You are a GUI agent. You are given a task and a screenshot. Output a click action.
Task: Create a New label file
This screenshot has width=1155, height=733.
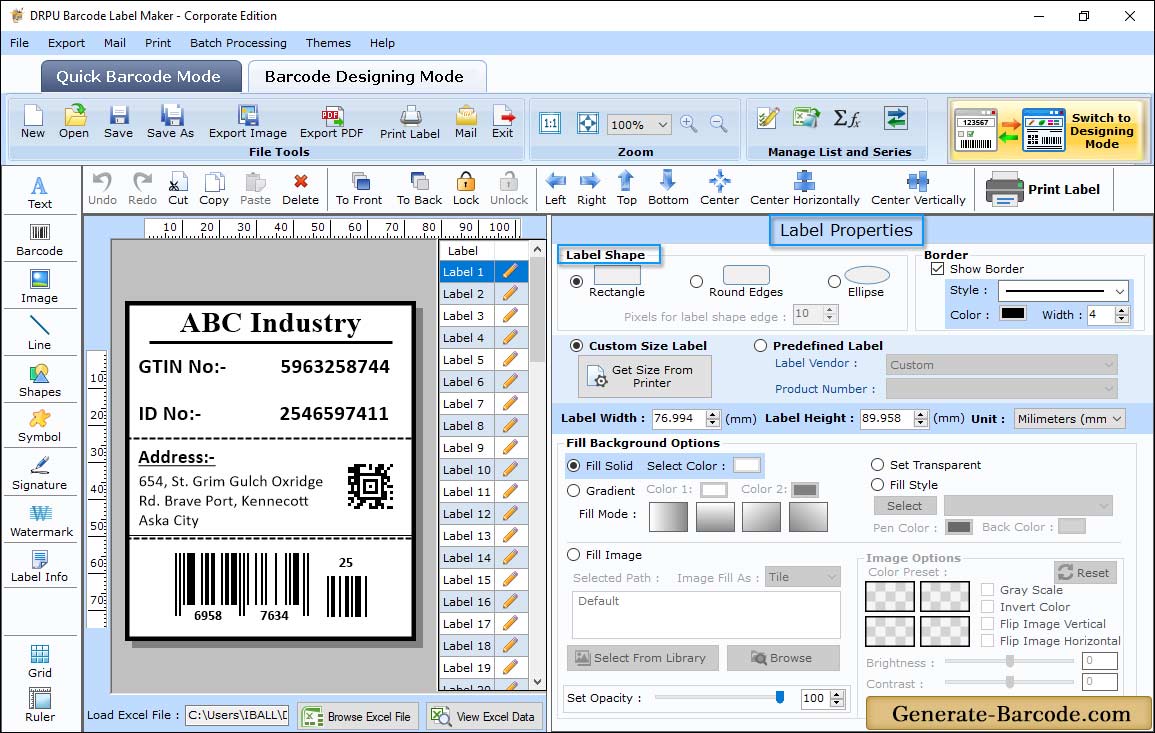point(32,122)
